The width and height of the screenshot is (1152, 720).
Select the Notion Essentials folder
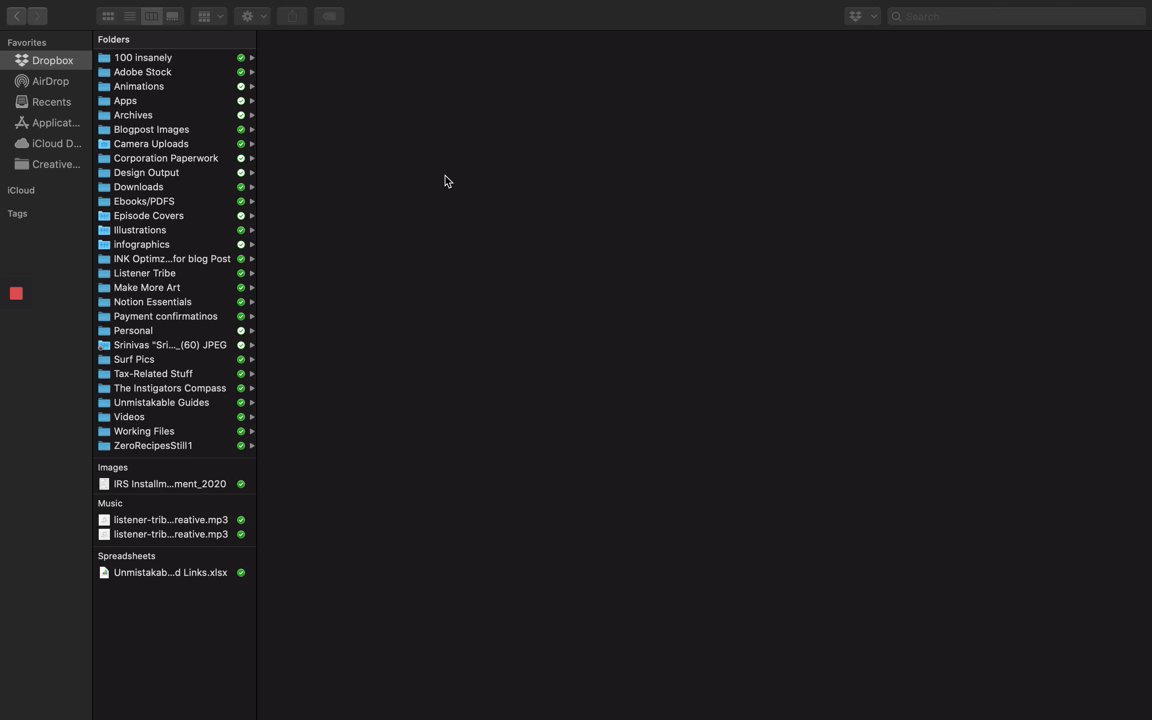pyautogui.click(x=175, y=302)
